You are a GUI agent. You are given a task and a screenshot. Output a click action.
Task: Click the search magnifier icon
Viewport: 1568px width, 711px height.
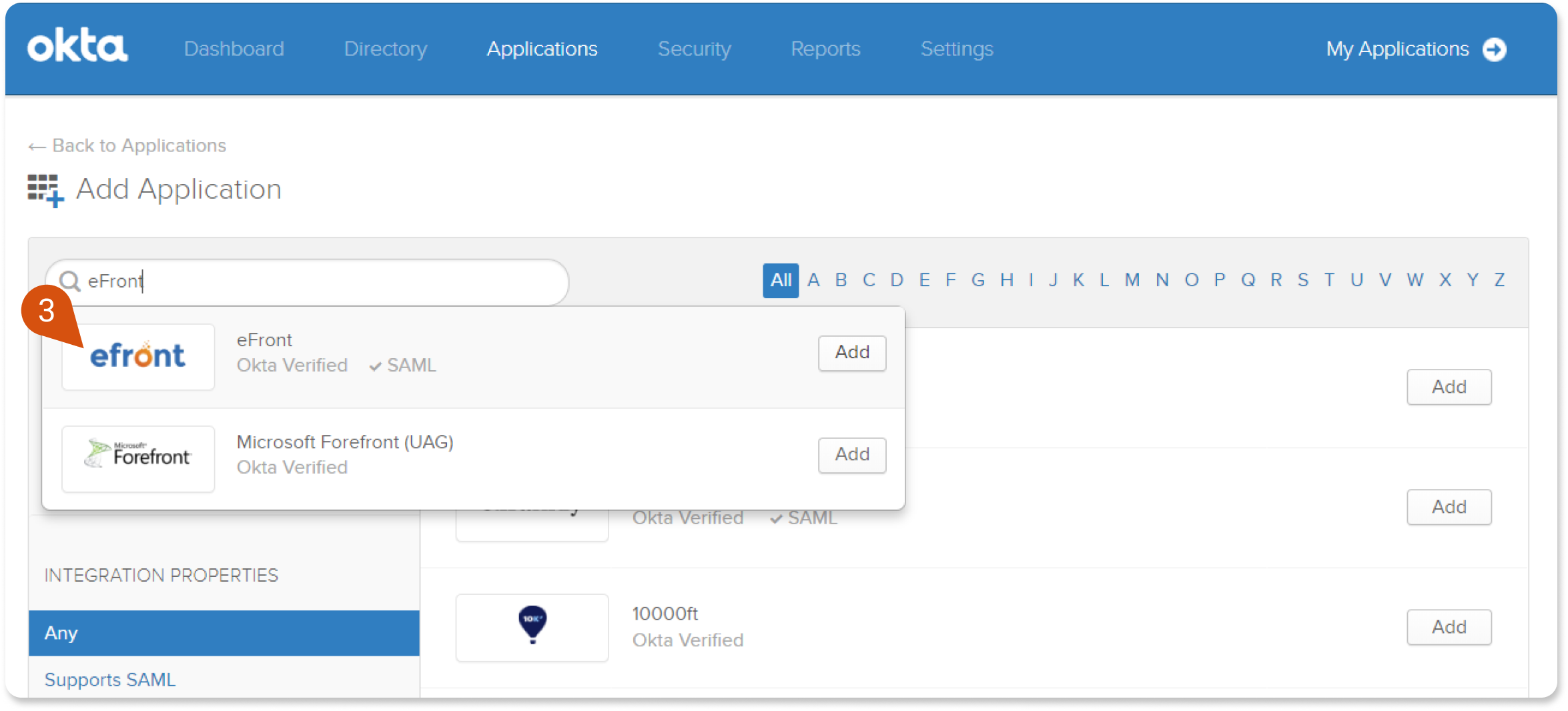tap(70, 281)
